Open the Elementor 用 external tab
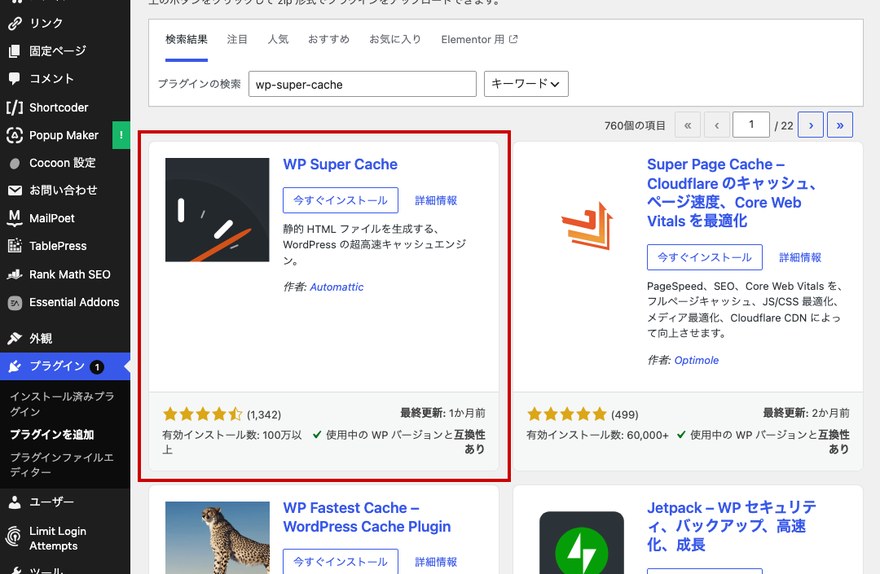 479,39
